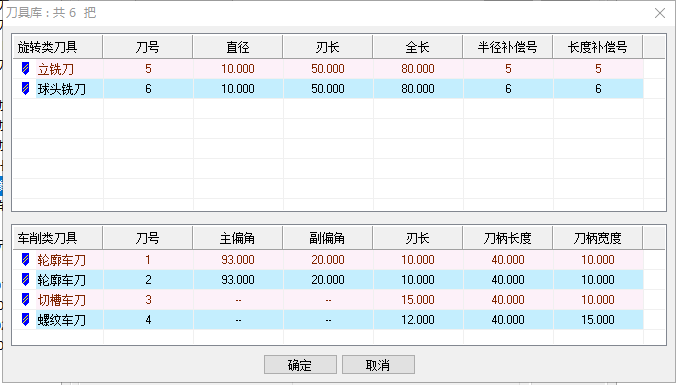Click the tool icon beside 立铣刀

(26, 68)
